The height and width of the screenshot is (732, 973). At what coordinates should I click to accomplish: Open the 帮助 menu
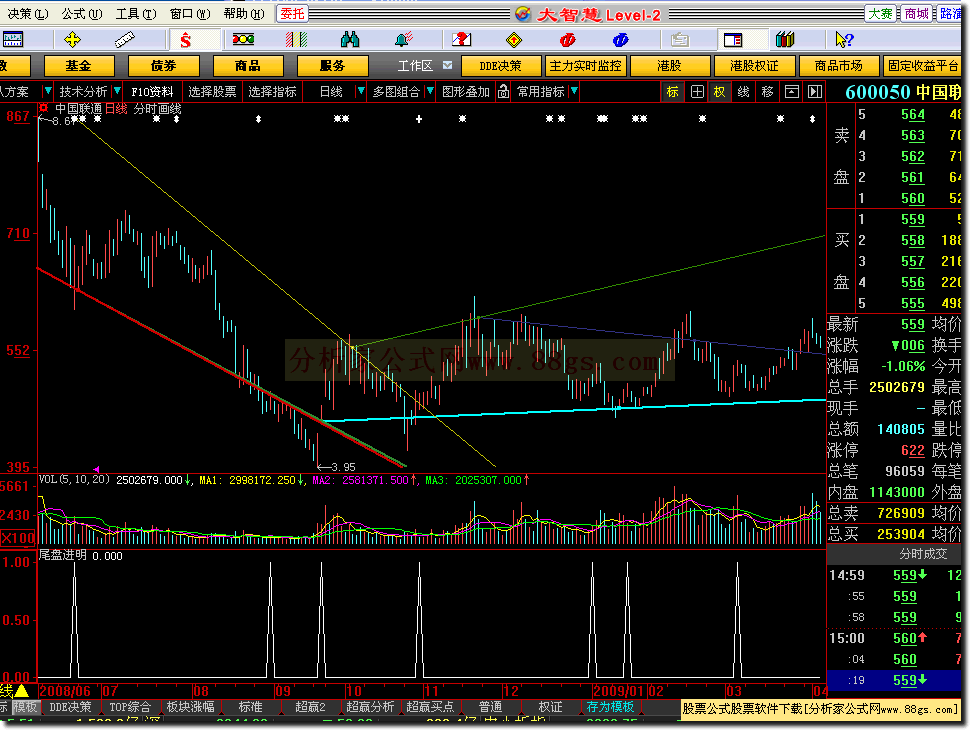click(x=244, y=13)
